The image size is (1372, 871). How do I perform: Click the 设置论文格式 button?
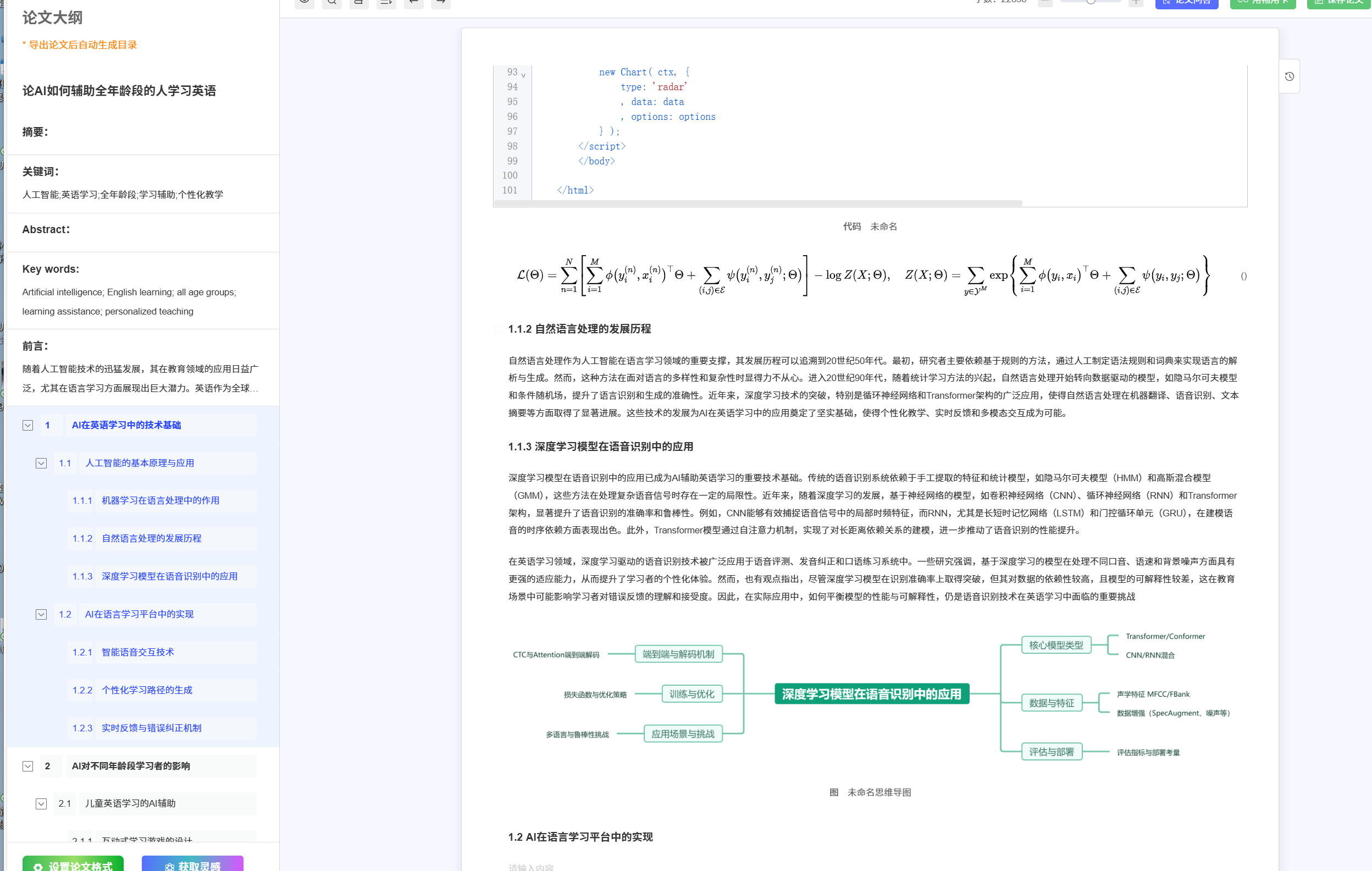point(73,864)
